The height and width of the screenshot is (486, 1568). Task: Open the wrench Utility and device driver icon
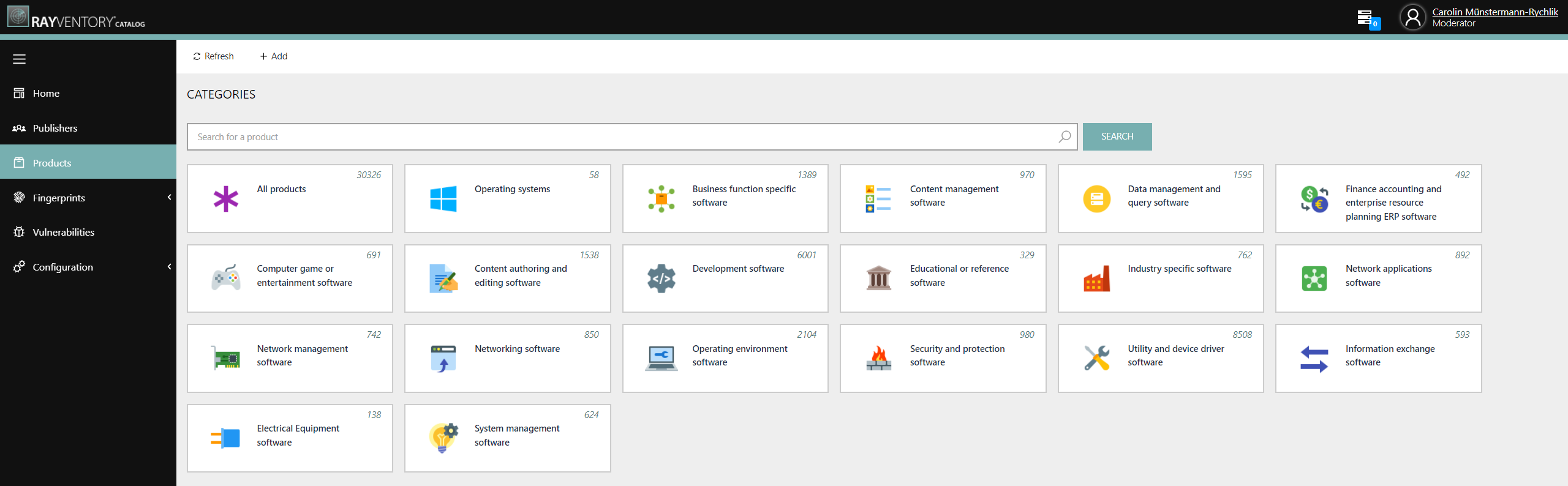[1096, 359]
